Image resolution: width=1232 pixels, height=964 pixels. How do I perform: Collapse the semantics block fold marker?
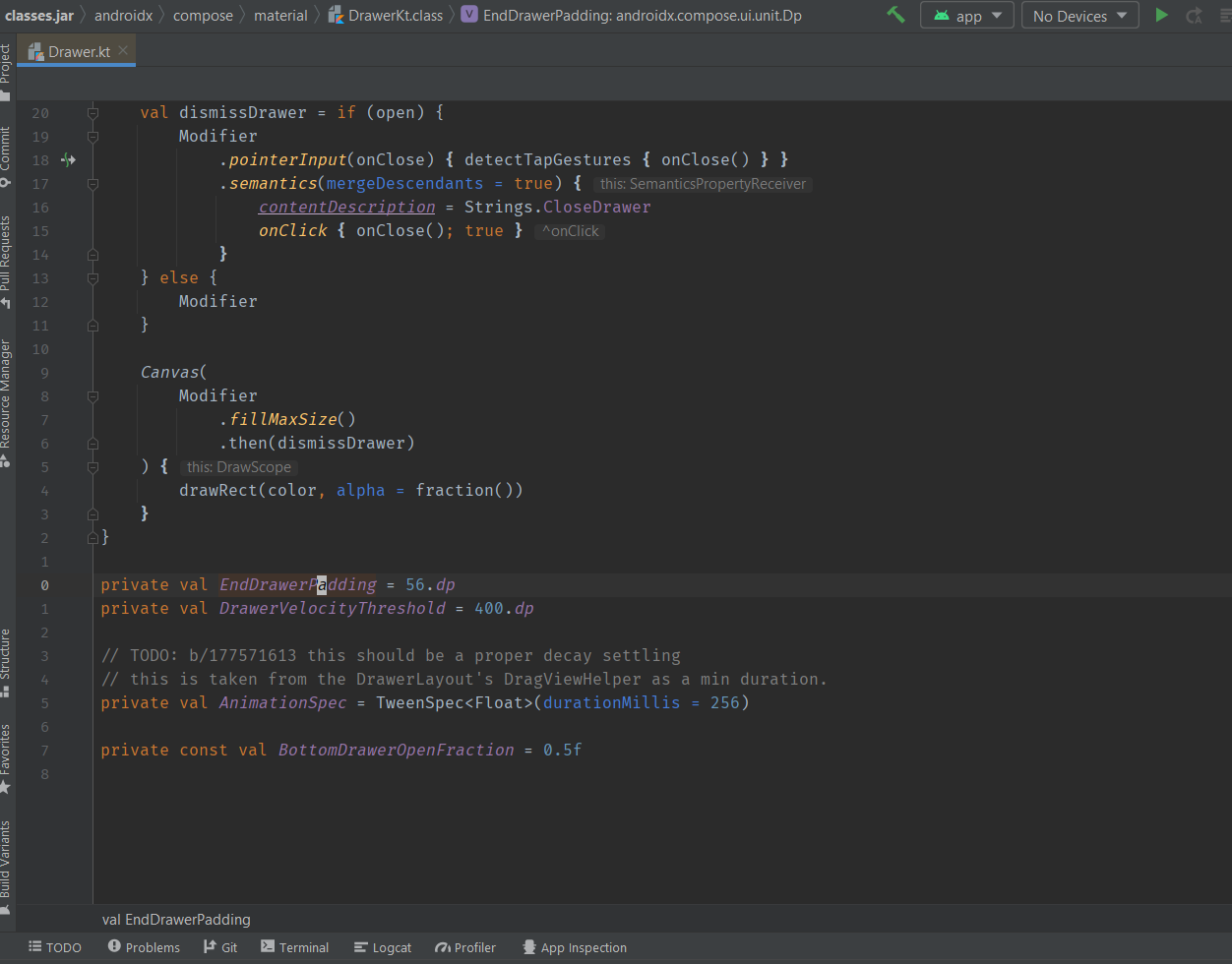pos(92,184)
